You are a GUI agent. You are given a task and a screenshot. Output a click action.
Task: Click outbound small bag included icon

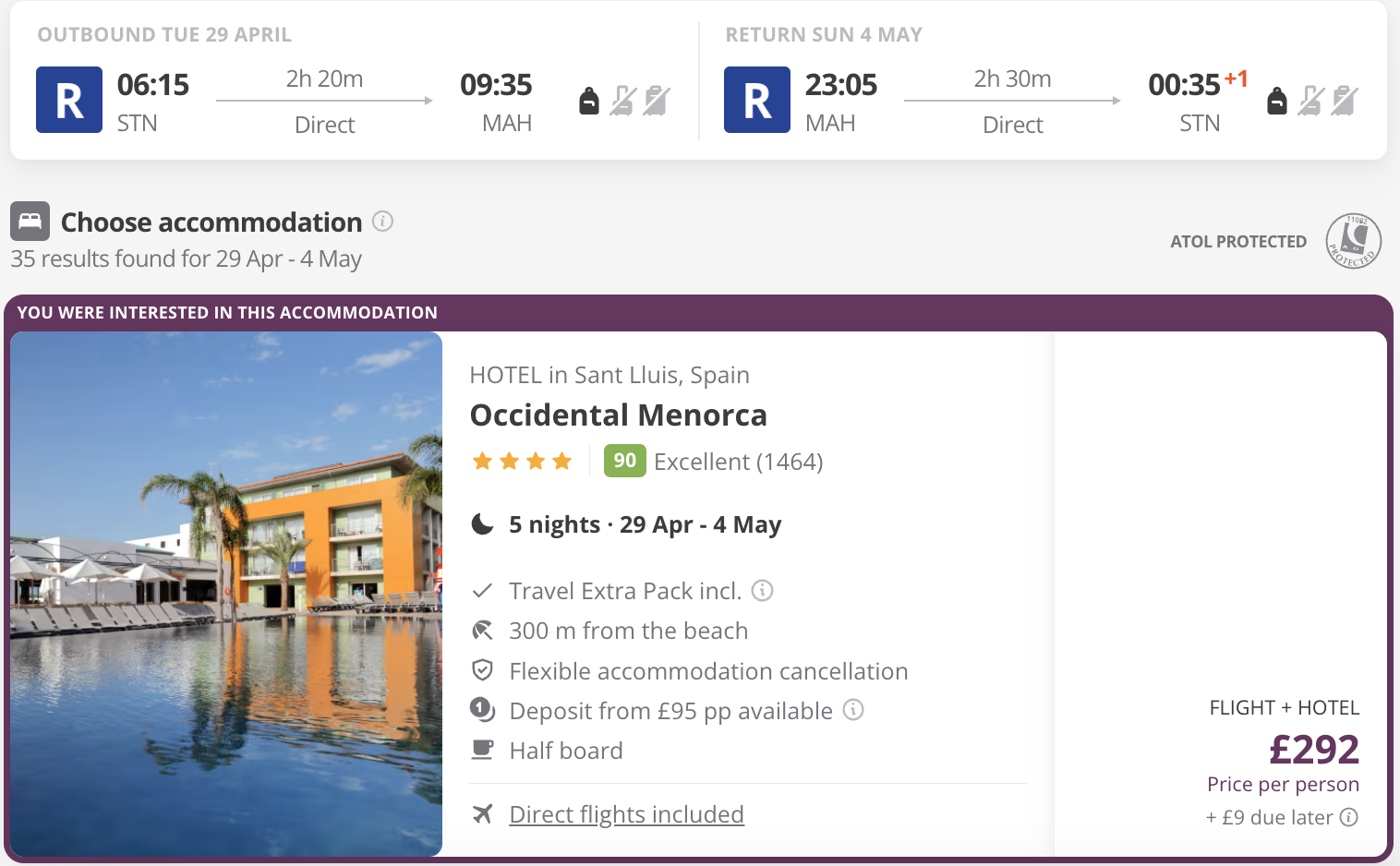589,101
